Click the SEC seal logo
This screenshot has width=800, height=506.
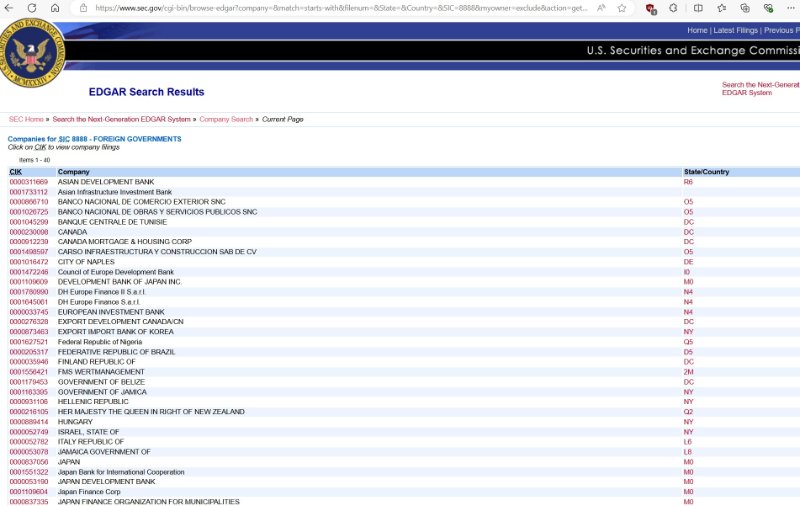pos(32,53)
